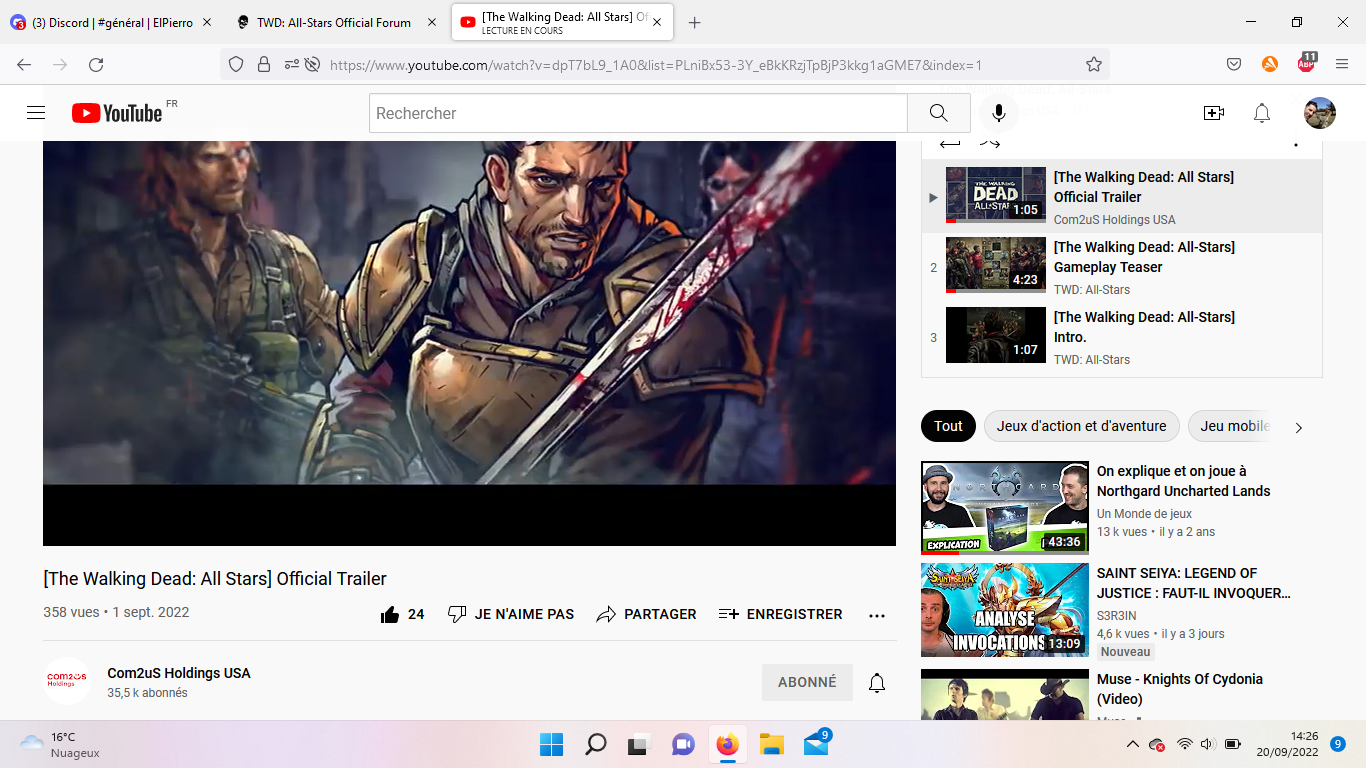Screen dimensions: 1366x768
Task: Toggle playlist loop mode
Action: 949,144
